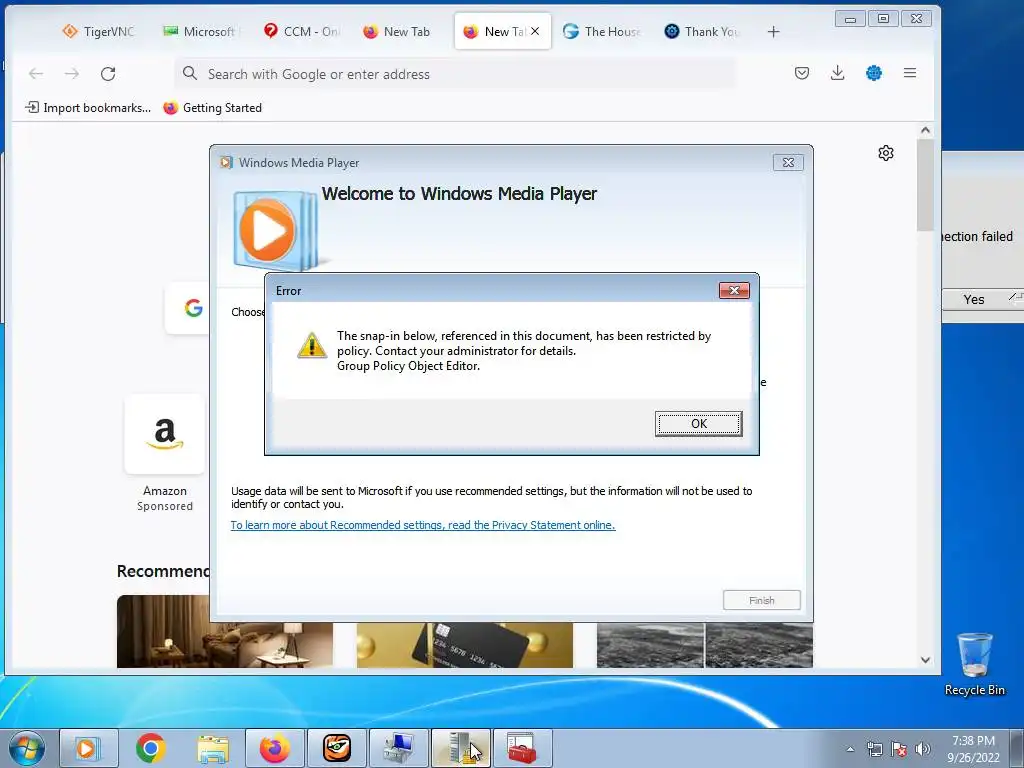Open the server tower taskbar icon

tap(461, 748)
